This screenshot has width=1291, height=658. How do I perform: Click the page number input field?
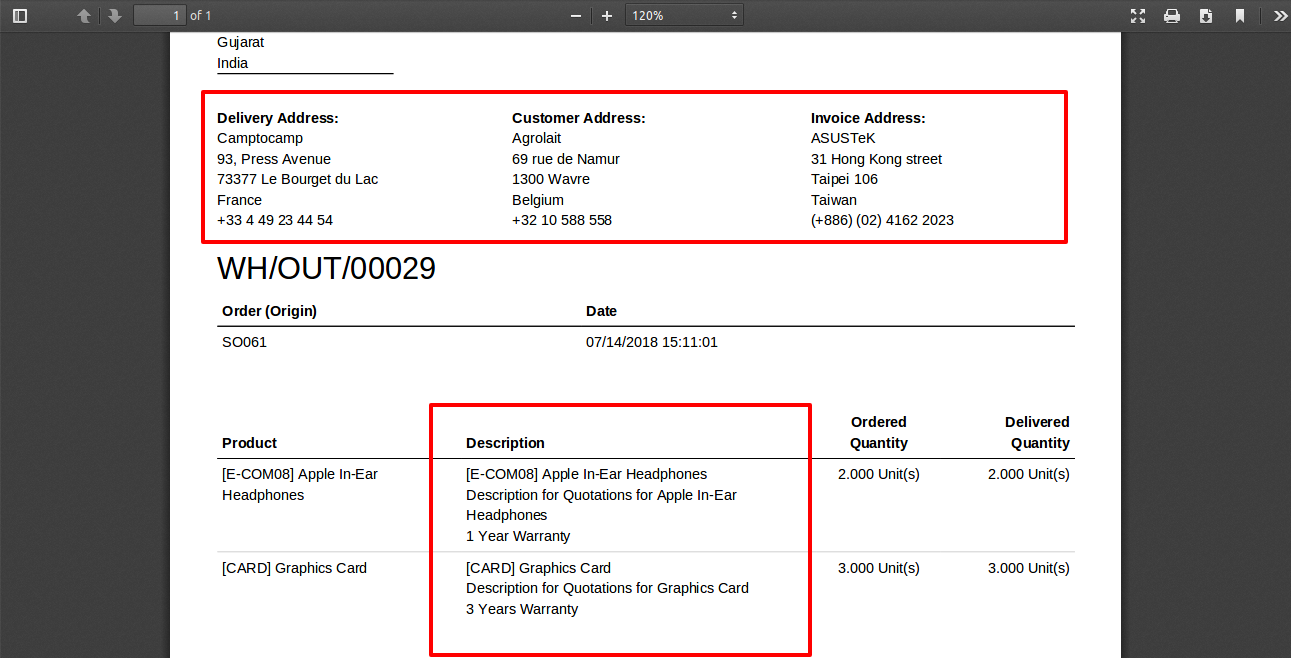click(x=160, y=15)
